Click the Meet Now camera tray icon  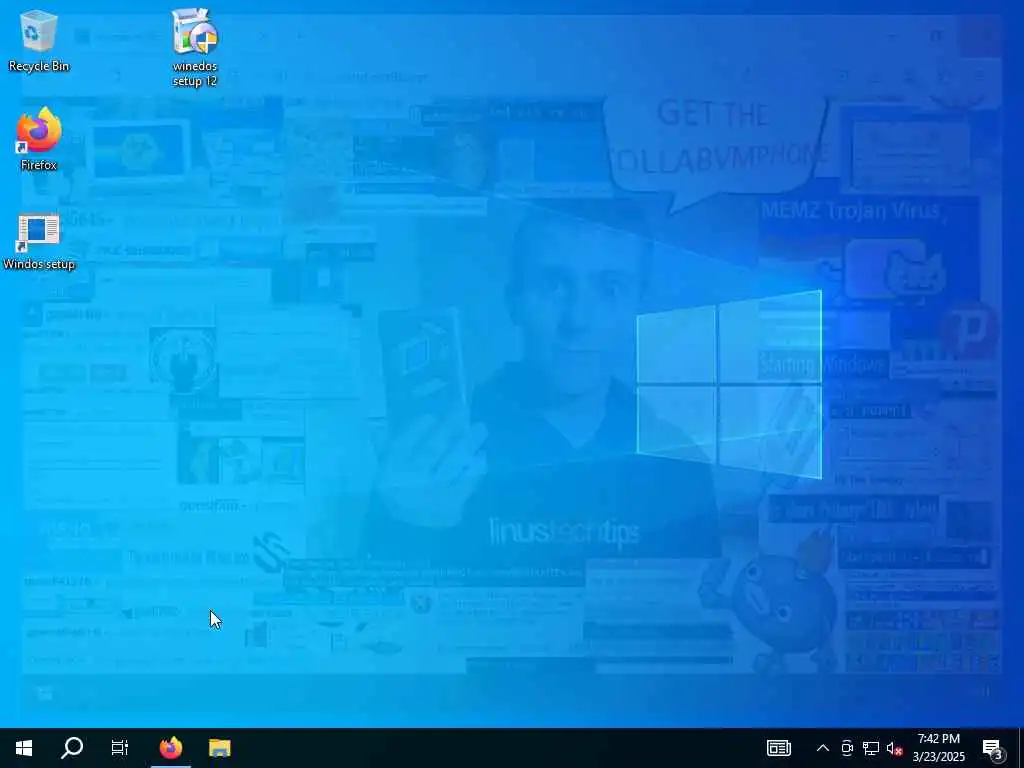click(x=847, y=748)
